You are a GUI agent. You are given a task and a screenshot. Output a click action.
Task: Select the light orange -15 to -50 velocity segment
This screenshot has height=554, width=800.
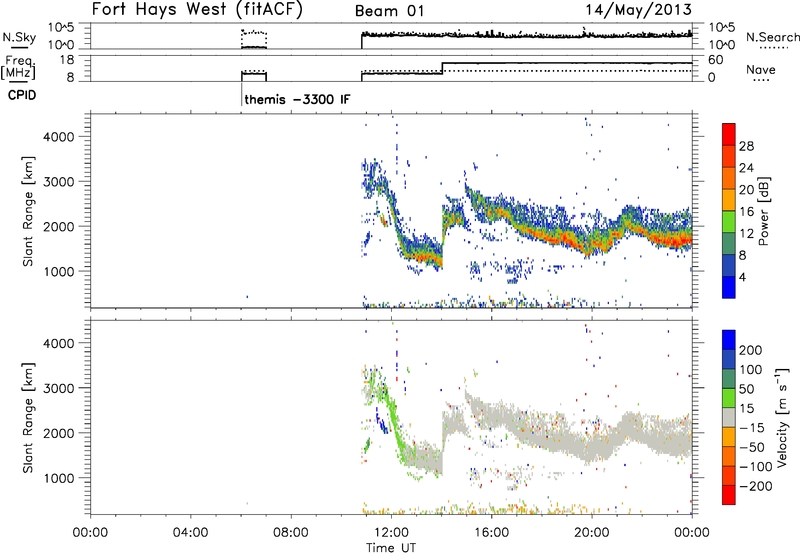(x=729, y=437)
